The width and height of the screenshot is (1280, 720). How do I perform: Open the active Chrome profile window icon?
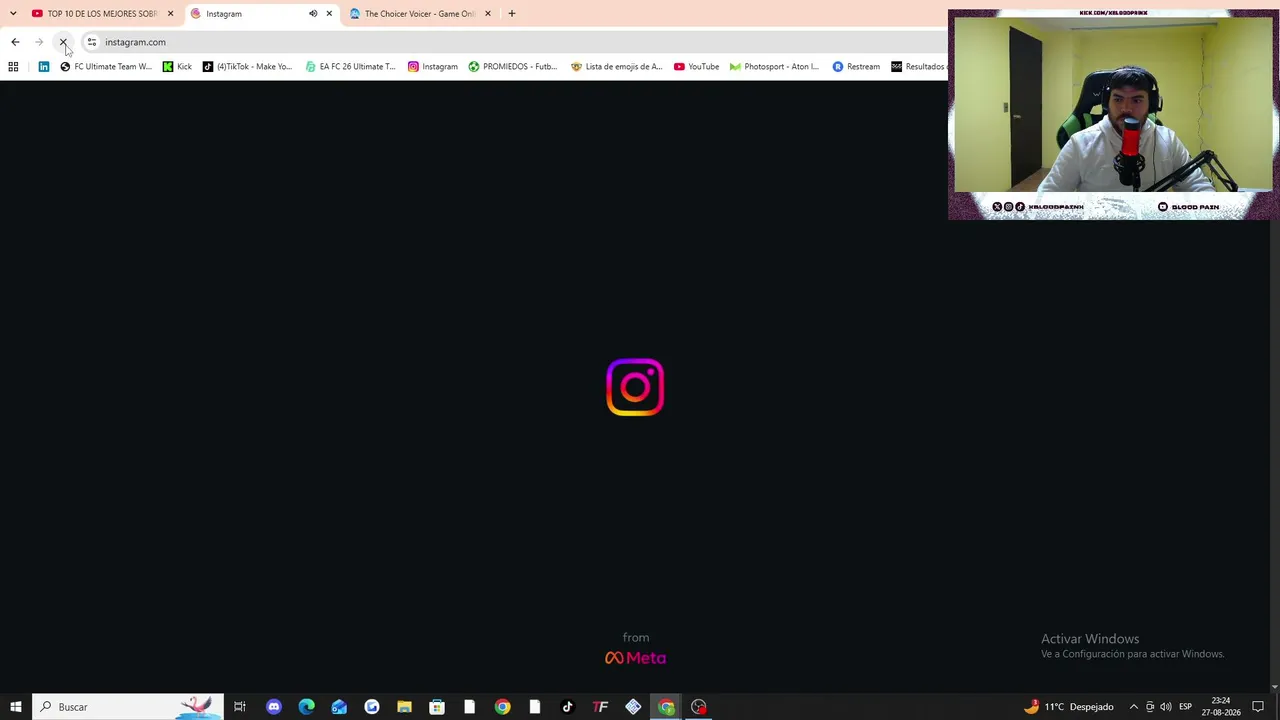666,707
